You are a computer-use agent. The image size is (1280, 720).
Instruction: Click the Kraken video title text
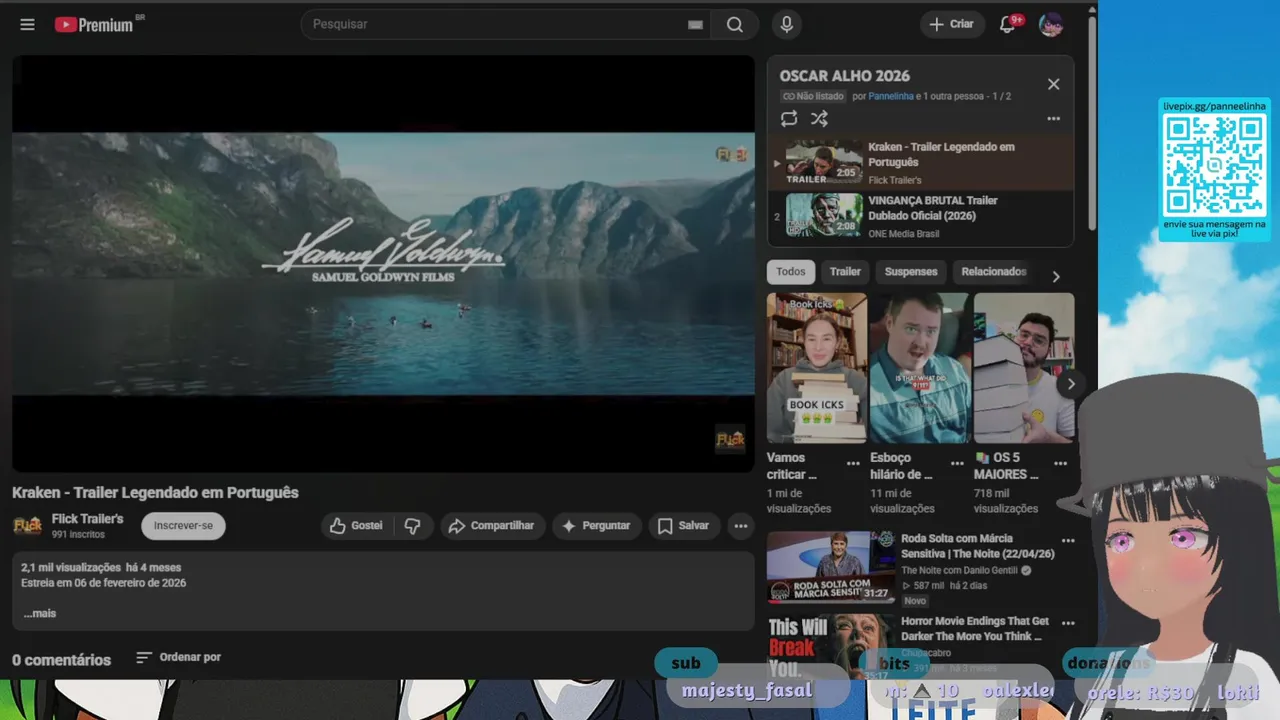(155, 493)
